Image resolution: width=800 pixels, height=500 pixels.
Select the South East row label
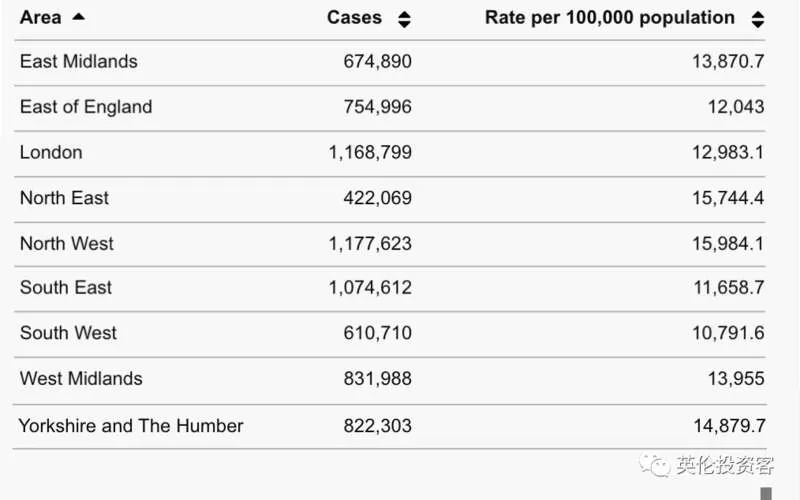pyautogui.click(x=65, y=287)
